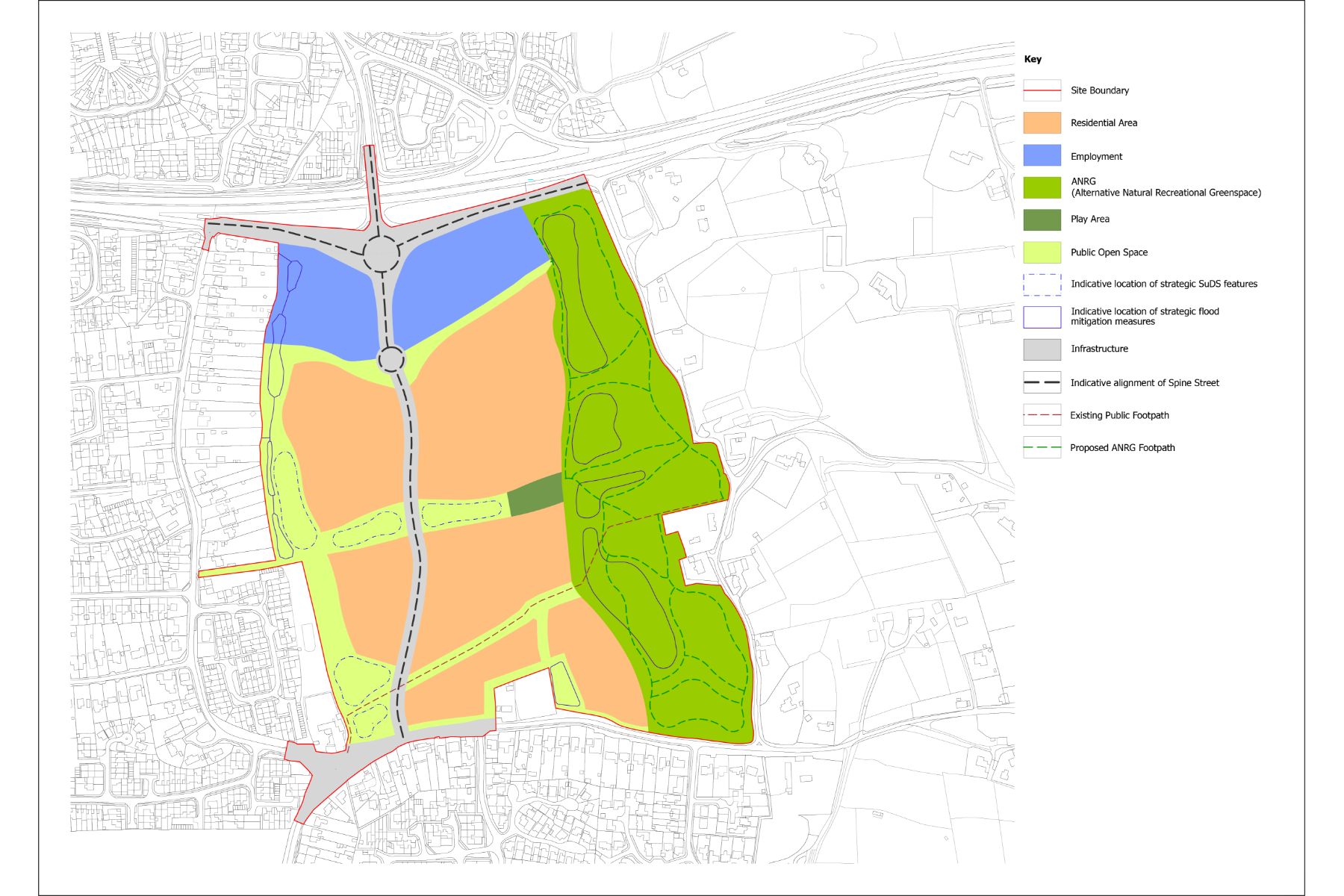Click the flood mitigation measures outline symbol
Screen dimensions: 1344x896
(x=1042, y=317)
